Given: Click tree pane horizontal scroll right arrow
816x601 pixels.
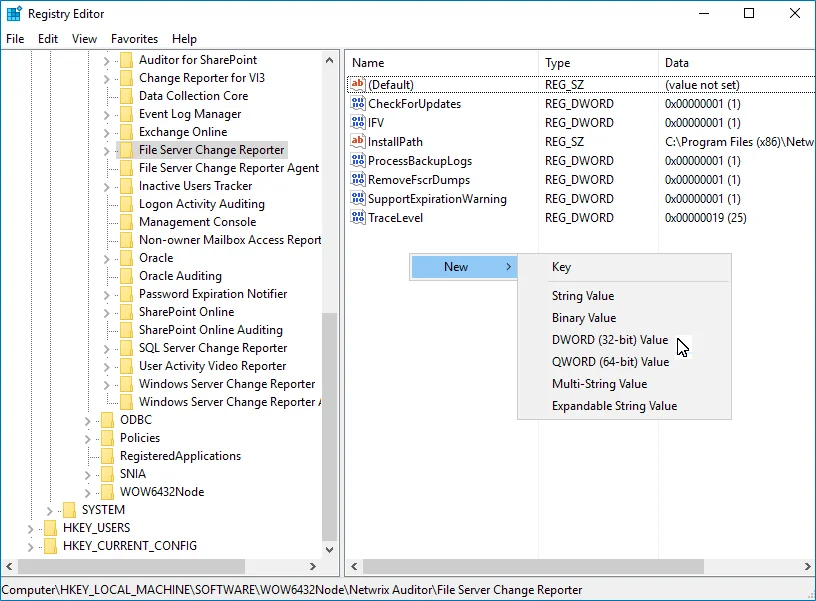Looking at the screenshot, I should 313,566.
